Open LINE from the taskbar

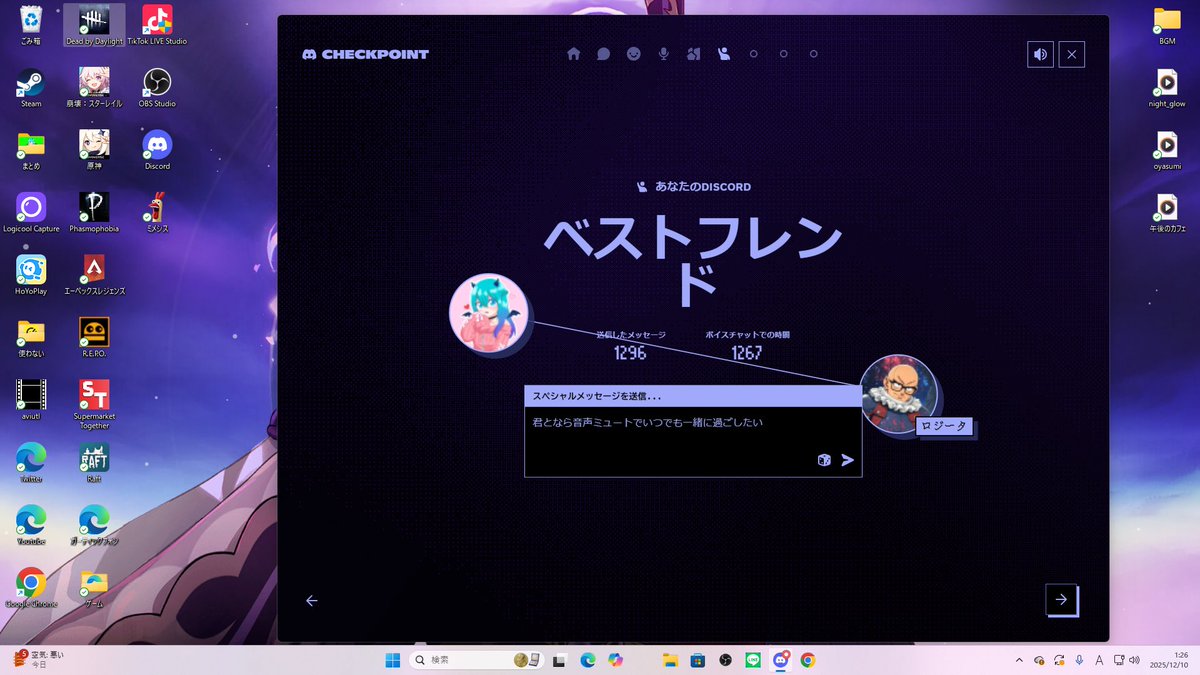[x=753, y=660]
